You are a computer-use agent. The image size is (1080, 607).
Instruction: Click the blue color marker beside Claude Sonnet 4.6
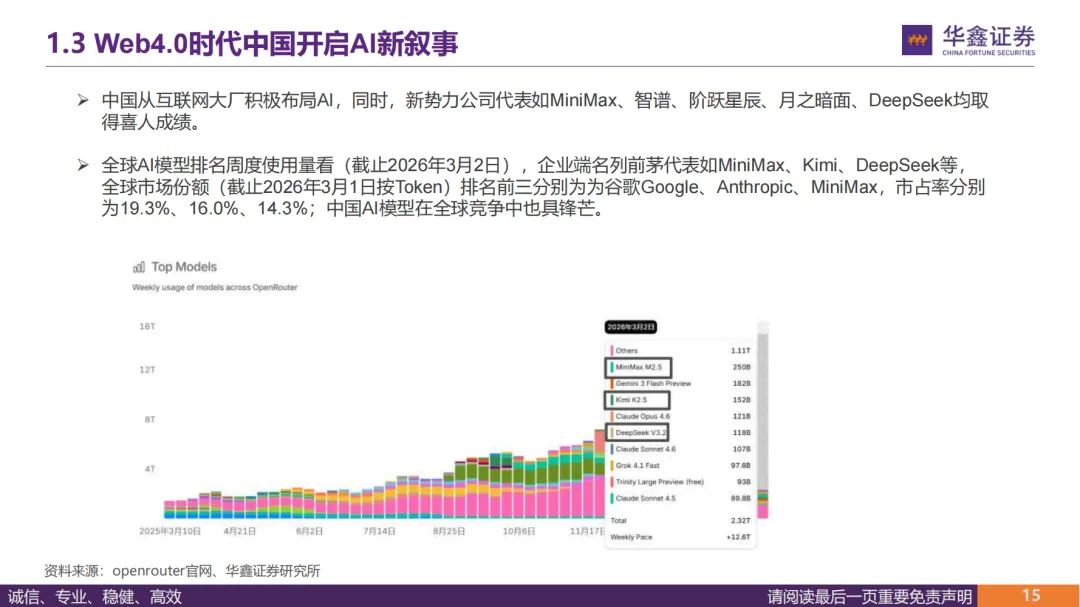[x=612, y=449]
